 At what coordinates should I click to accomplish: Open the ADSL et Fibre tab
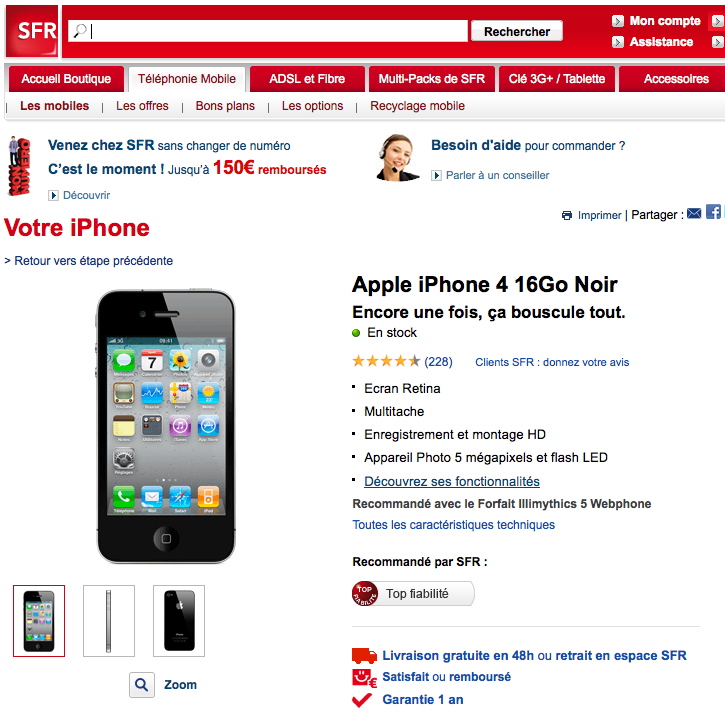(307, 79)
